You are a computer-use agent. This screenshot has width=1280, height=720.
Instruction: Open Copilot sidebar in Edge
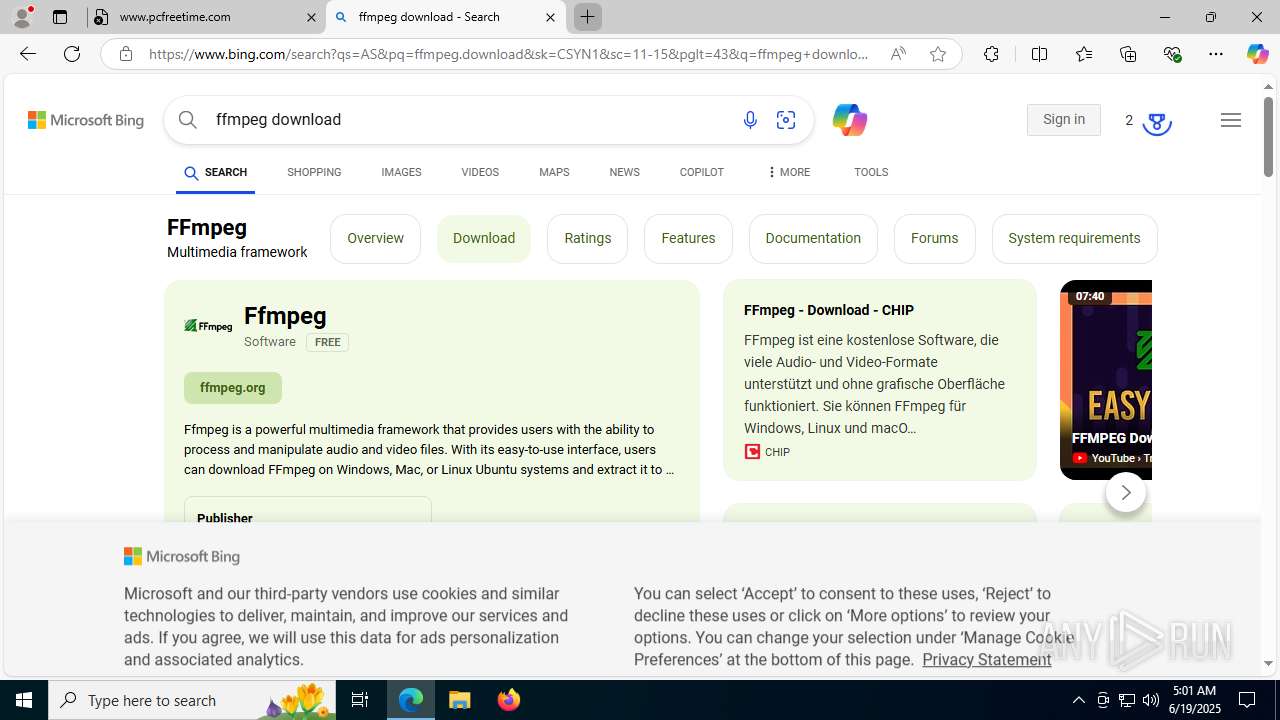[1257, 54]
